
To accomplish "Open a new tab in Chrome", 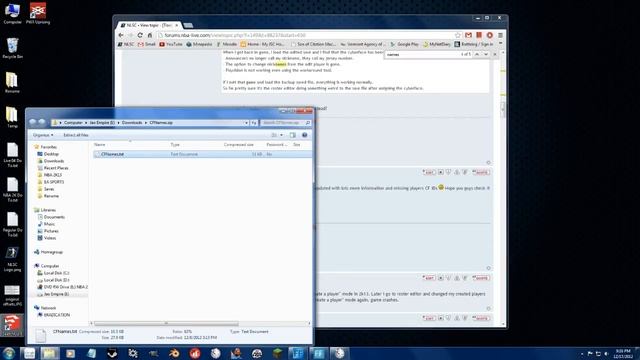I will 188,25.
